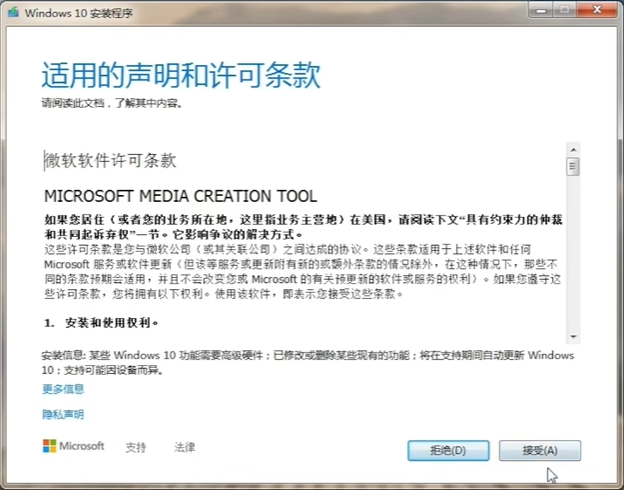Click section heading 1. 安装和使用权利

pos(101,322)
